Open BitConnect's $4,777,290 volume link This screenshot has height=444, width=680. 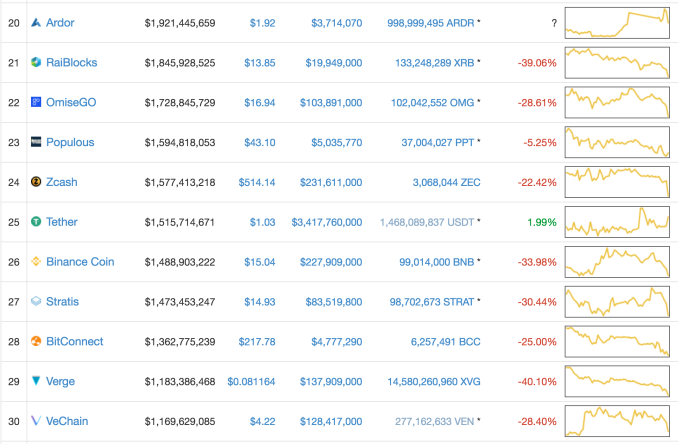point(337,341)
